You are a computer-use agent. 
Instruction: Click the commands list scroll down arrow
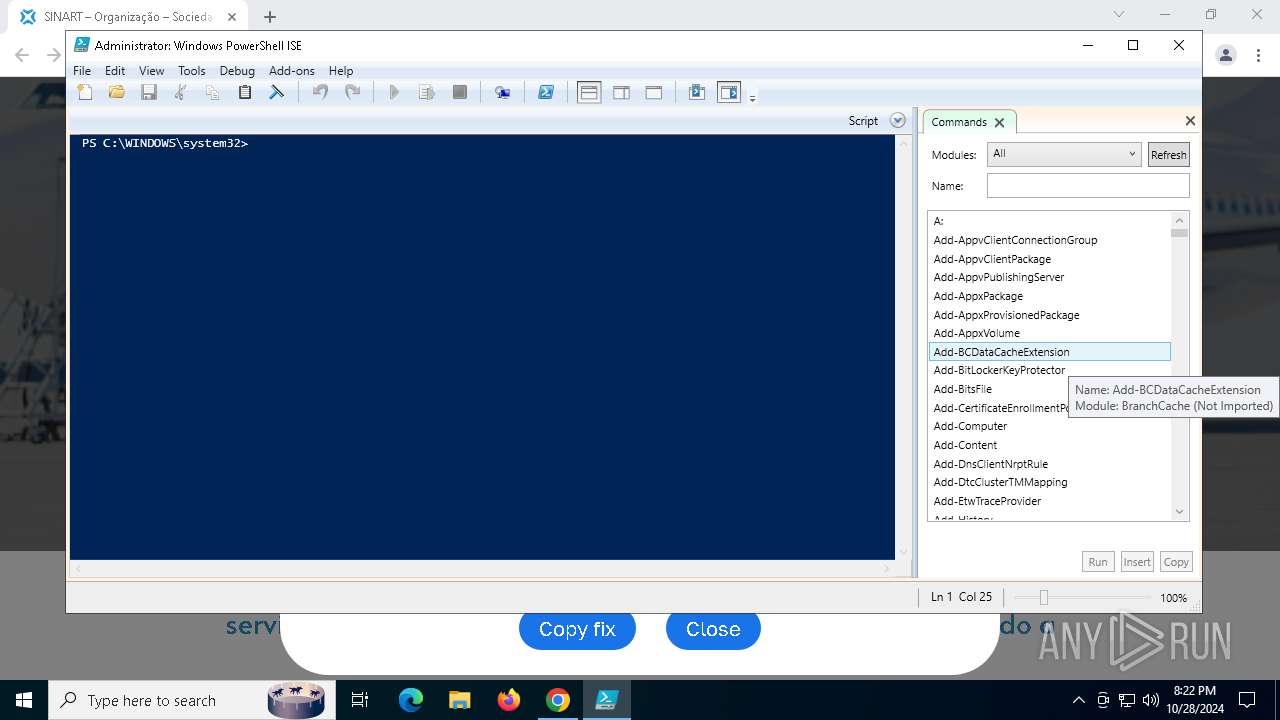pos(1180,512)
